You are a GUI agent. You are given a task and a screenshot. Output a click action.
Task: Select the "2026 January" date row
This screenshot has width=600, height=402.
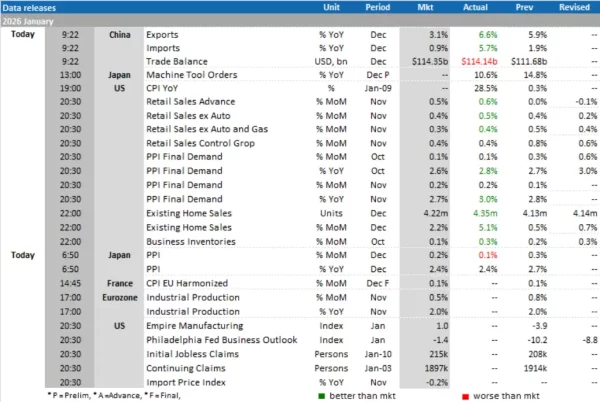pos(33,20)
